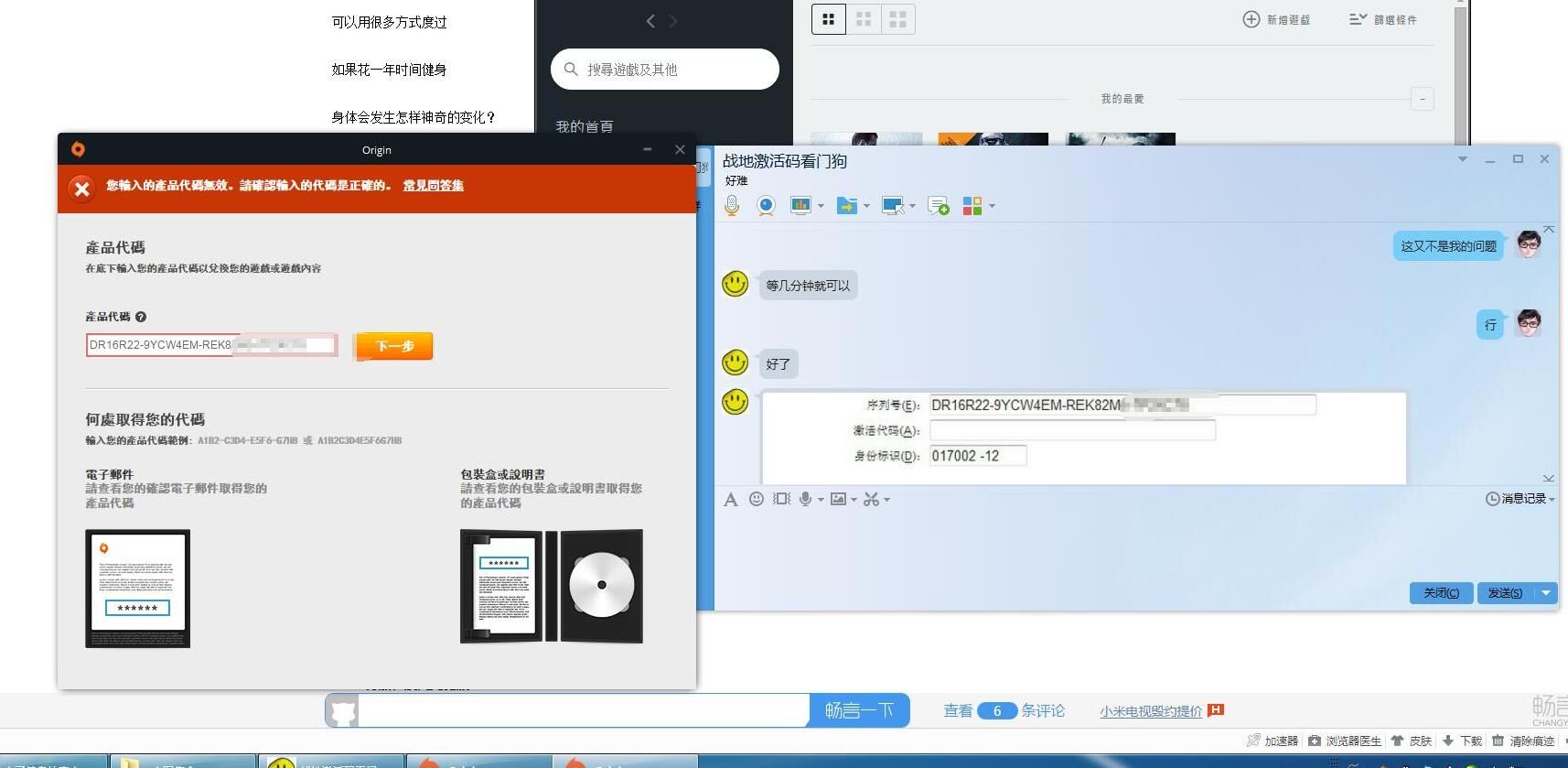This screenshot has height=768, width=1568.
Task: Click the Origin logo in the dialog title bar
Action: (x=78, y=149)
